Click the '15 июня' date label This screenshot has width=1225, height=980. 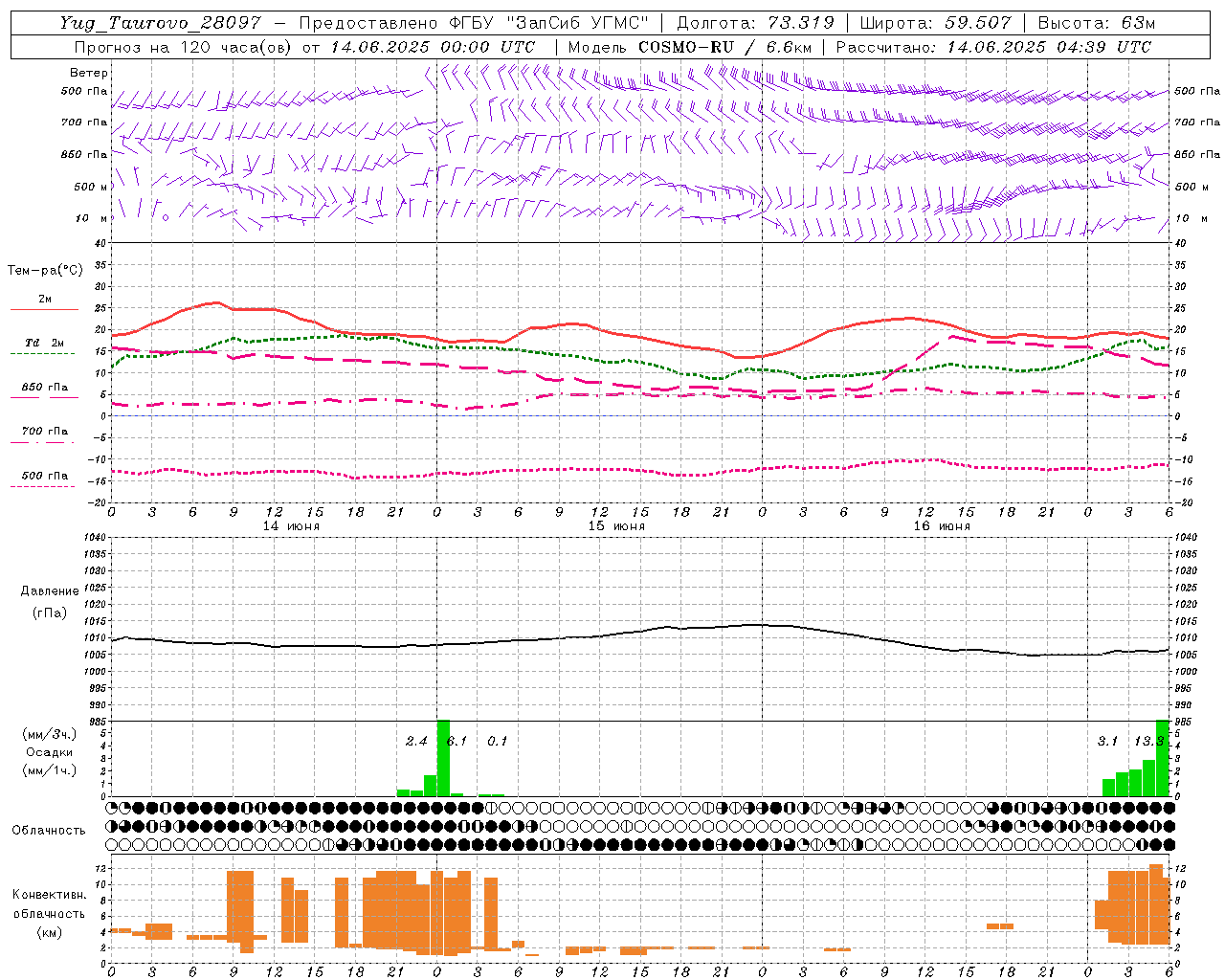[616, 526]
